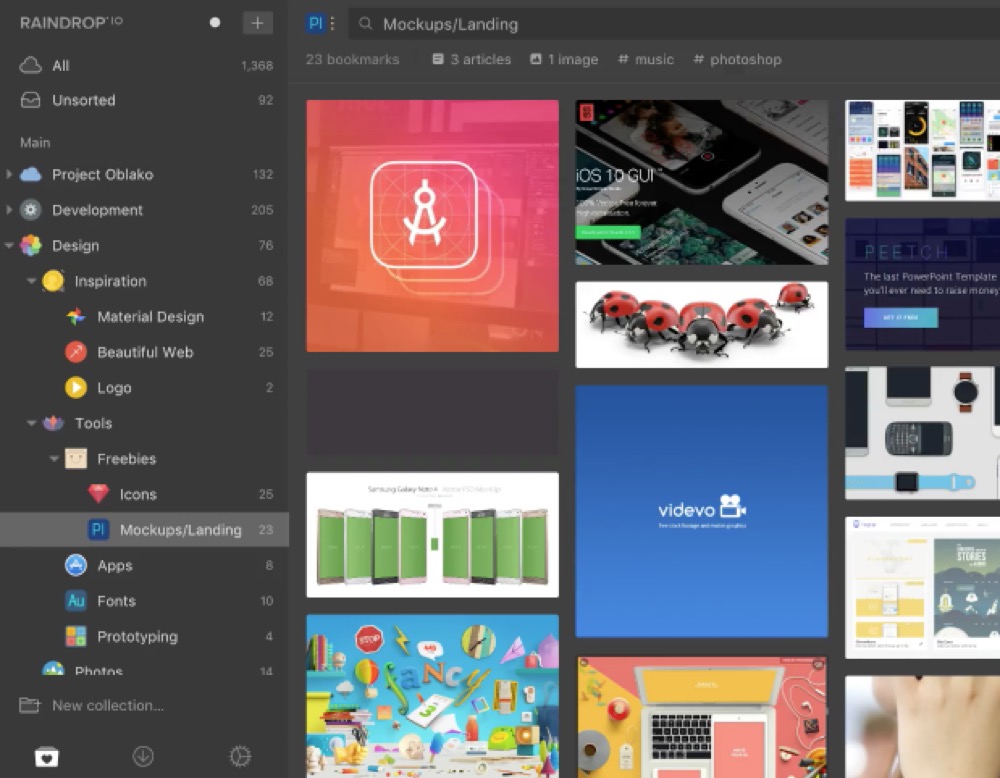Screen dimensions: 1000x778
Task: Collapse the Freebies folder
Action: (x=54, y=459)
